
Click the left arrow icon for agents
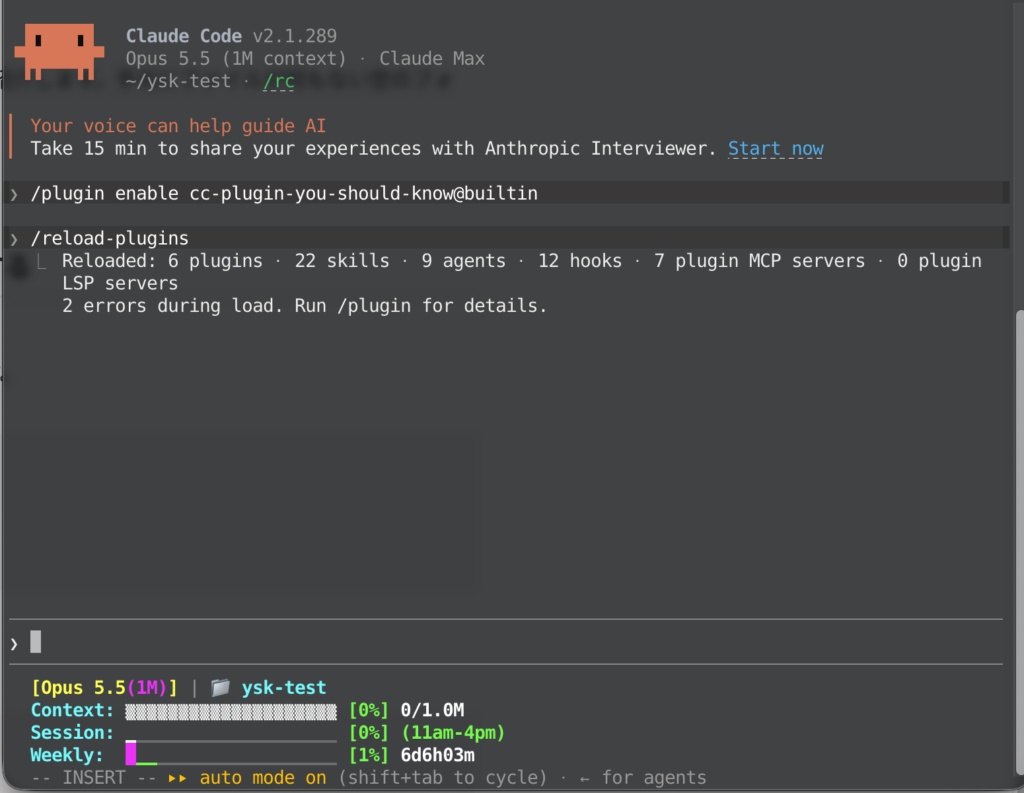pyautogui.click(x=584, y=779)
